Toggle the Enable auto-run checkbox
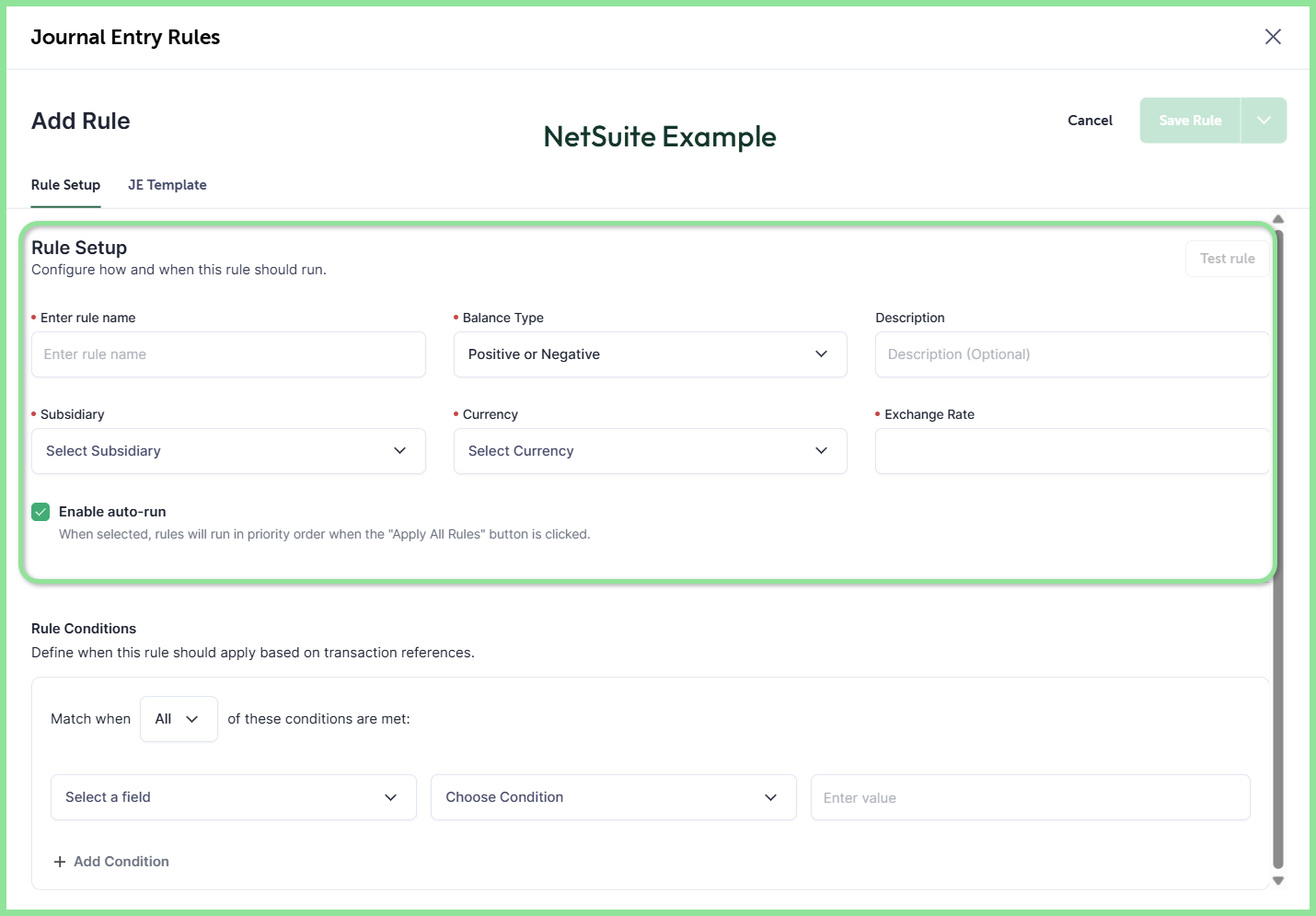 [x=40, y=512]
